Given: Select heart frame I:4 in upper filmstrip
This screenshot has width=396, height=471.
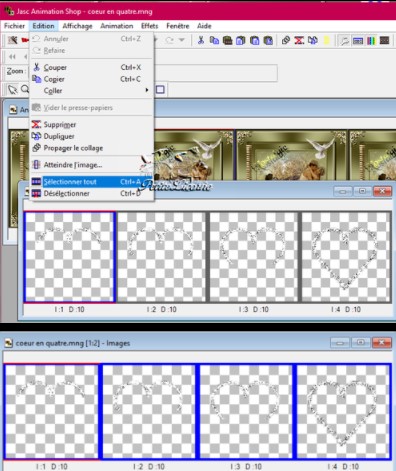Looking at the screenshot, I should pos(346,257).
